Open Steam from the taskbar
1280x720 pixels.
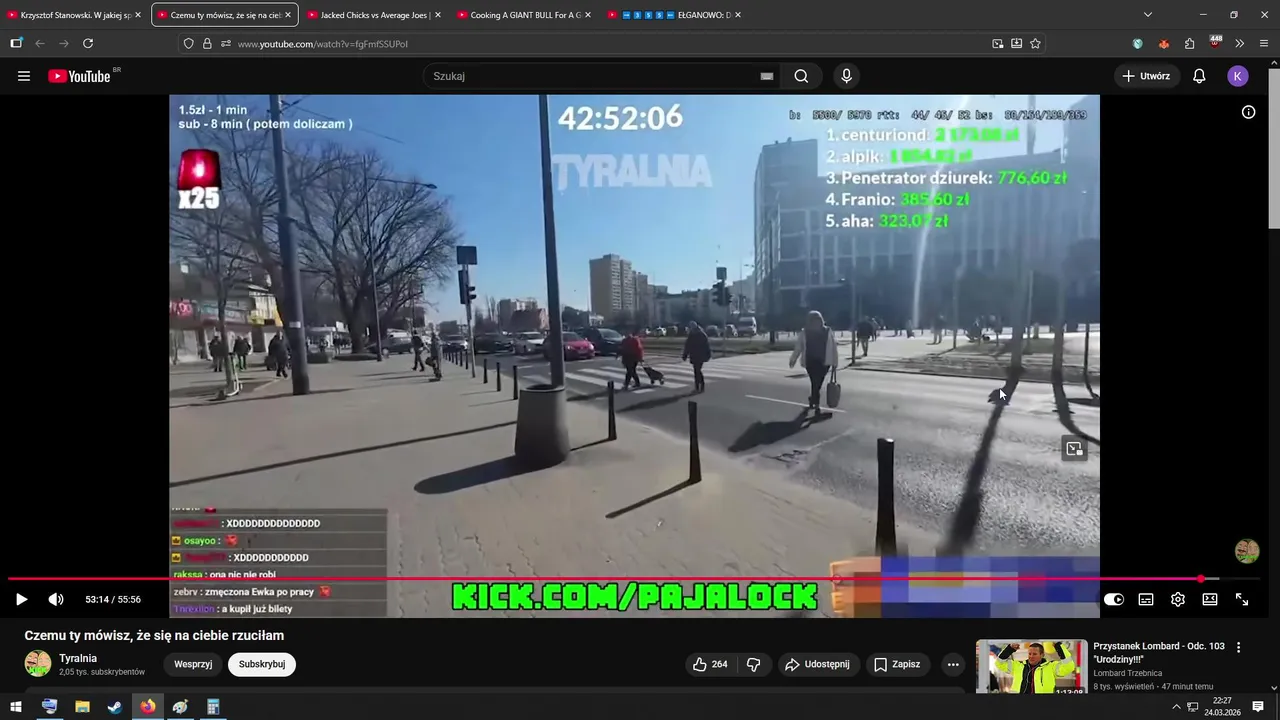coord(115,707)
